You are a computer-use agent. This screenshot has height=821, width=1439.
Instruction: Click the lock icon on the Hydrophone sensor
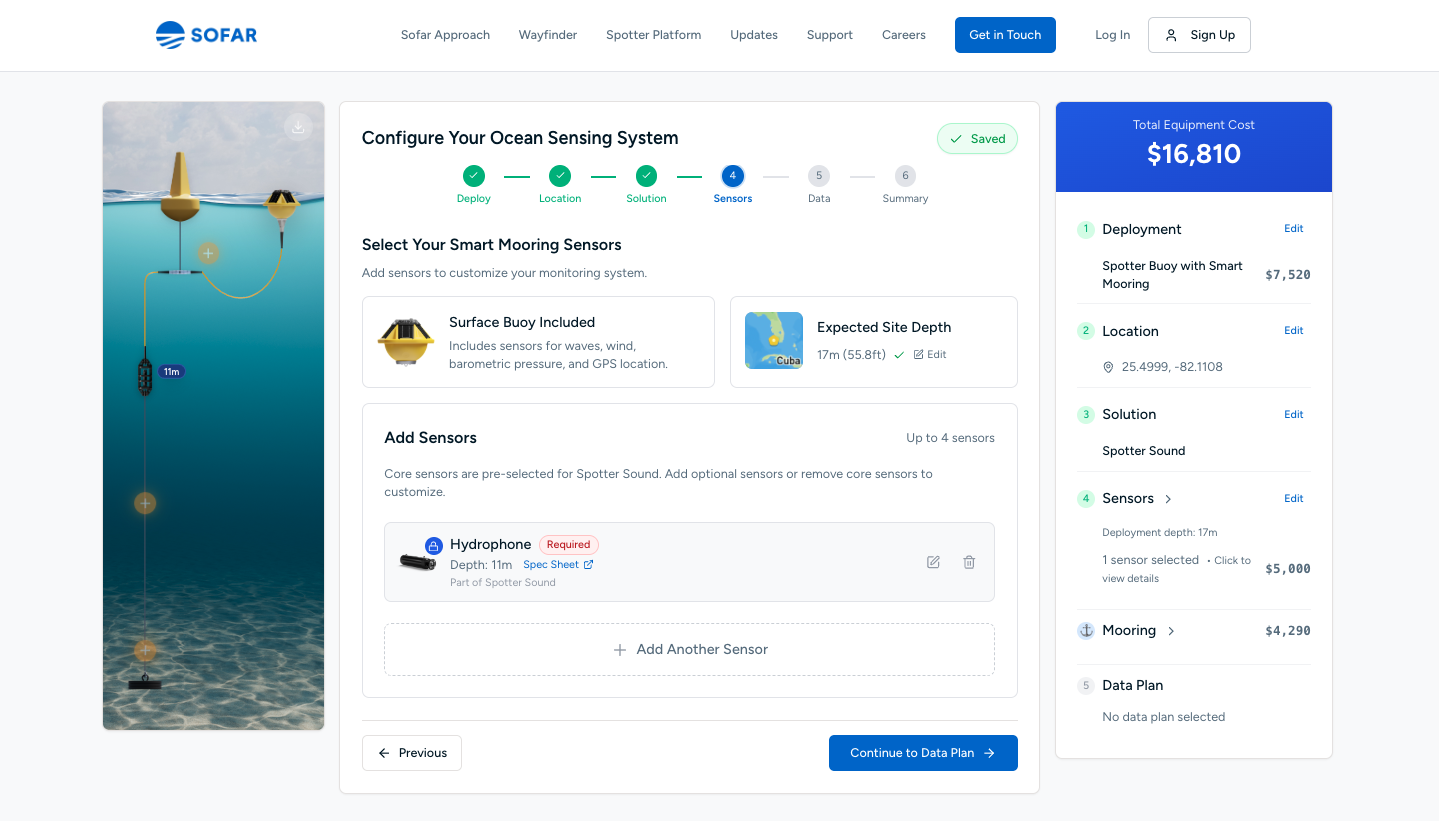[x=434, y=546]
